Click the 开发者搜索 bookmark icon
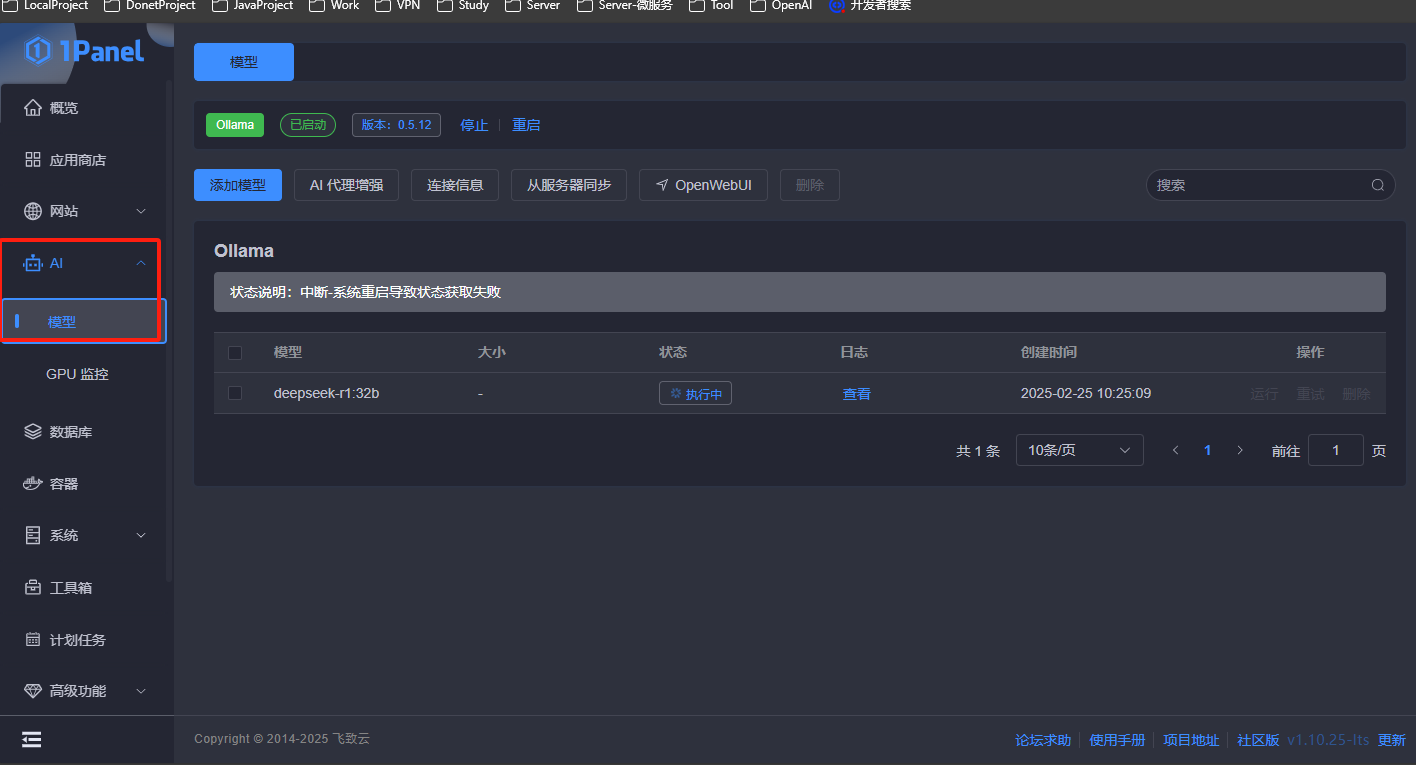Viewport: 1416px width, 765px height. click(837, 5)
